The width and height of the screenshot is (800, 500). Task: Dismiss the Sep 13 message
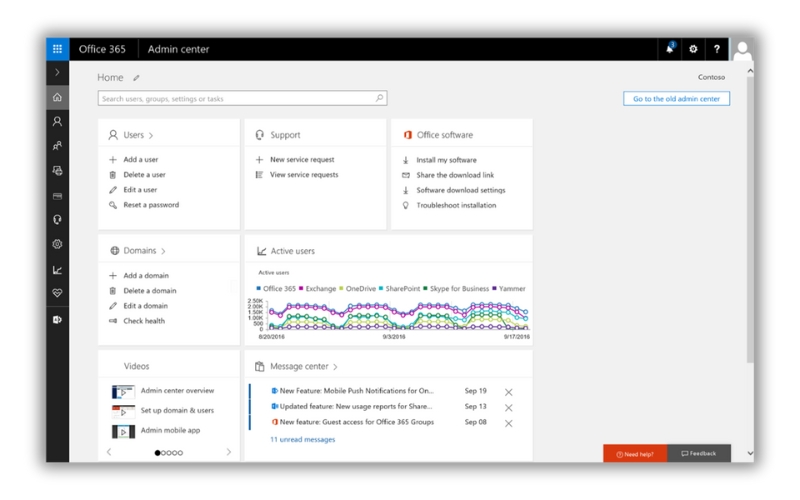coord(509,408)
